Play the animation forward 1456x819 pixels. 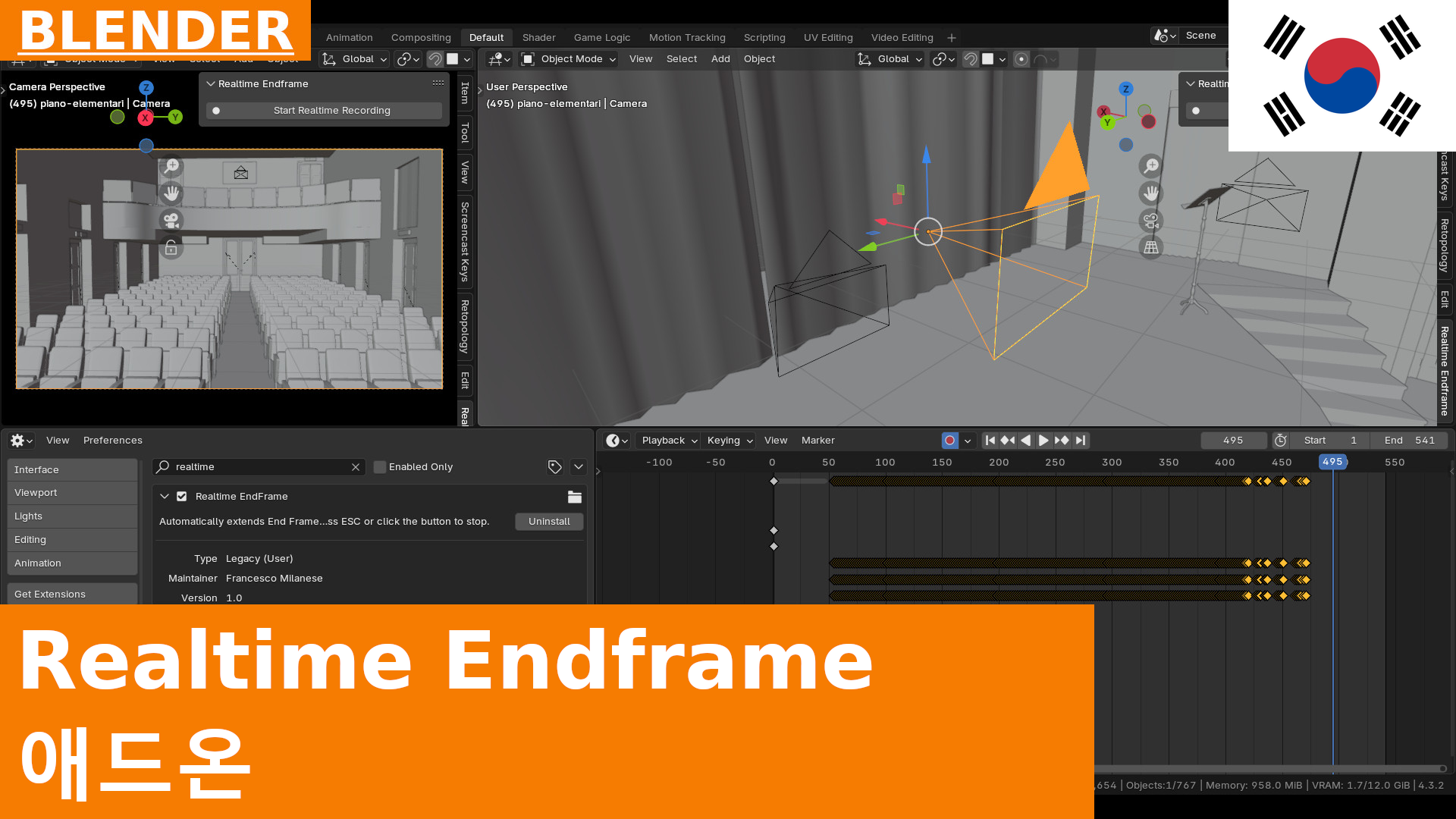click(x=1043, y=440)
